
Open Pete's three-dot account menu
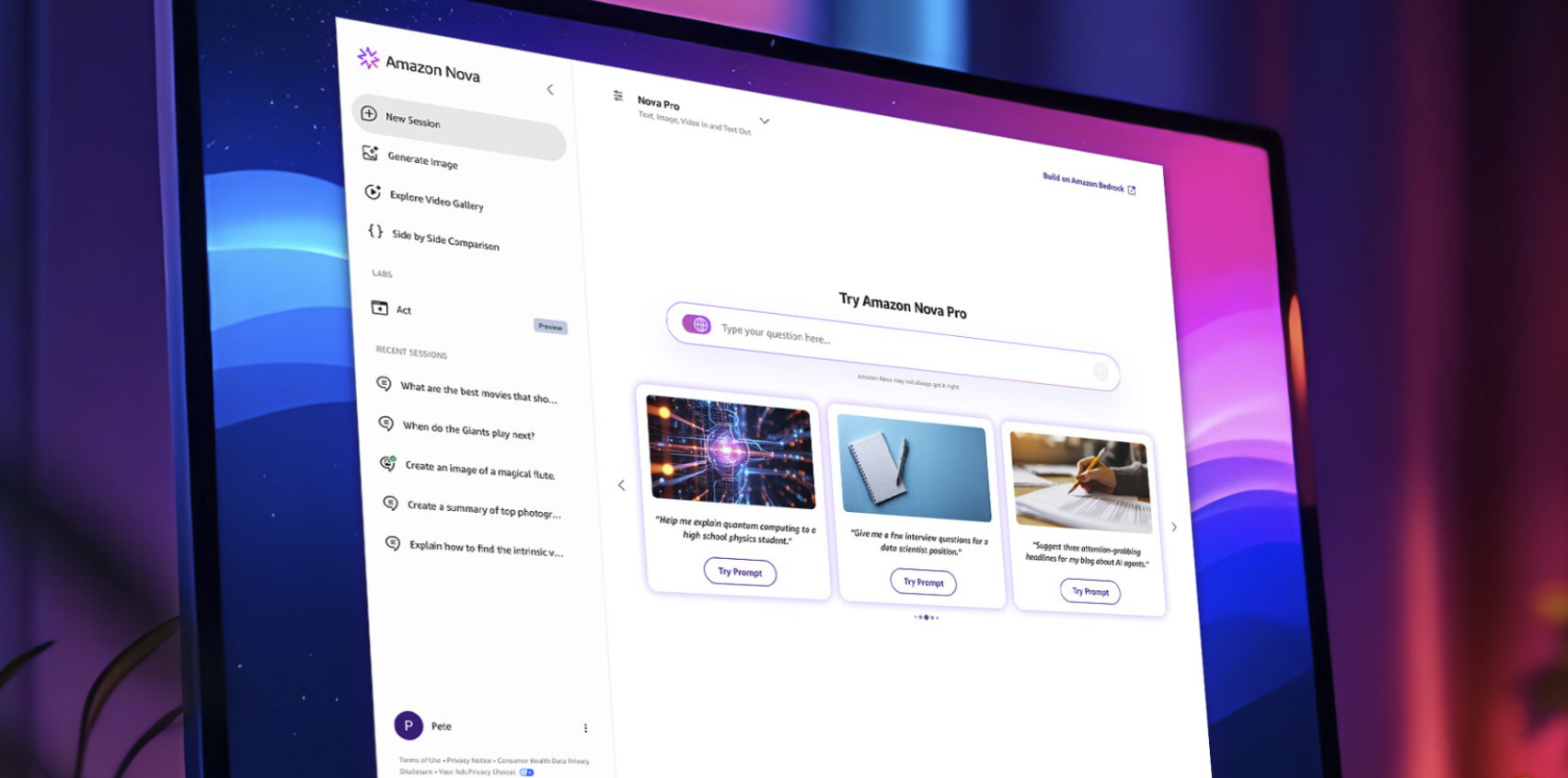tap(585, 728)
